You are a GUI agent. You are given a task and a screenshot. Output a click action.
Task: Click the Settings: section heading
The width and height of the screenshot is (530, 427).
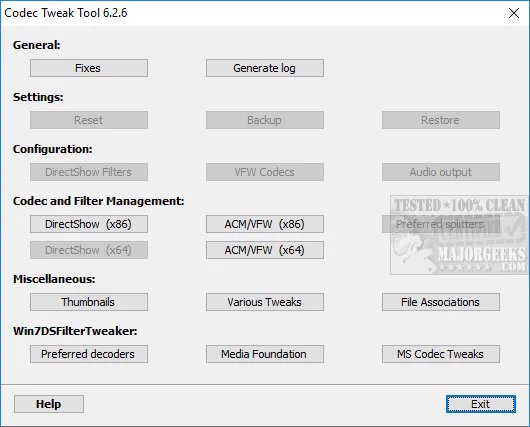38,97
